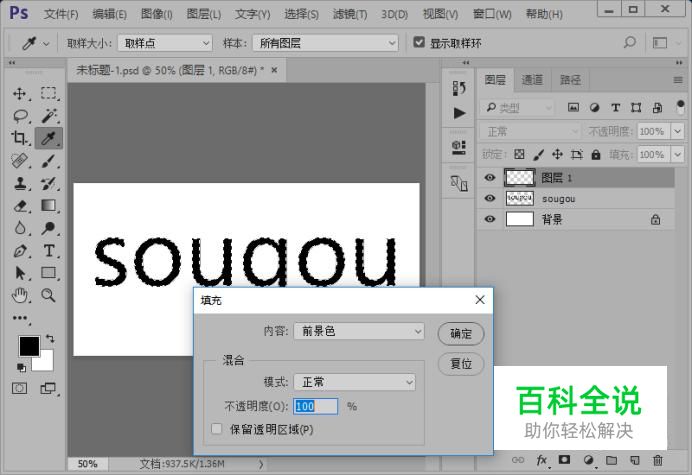Select the Lasso tool

(20, 116)
